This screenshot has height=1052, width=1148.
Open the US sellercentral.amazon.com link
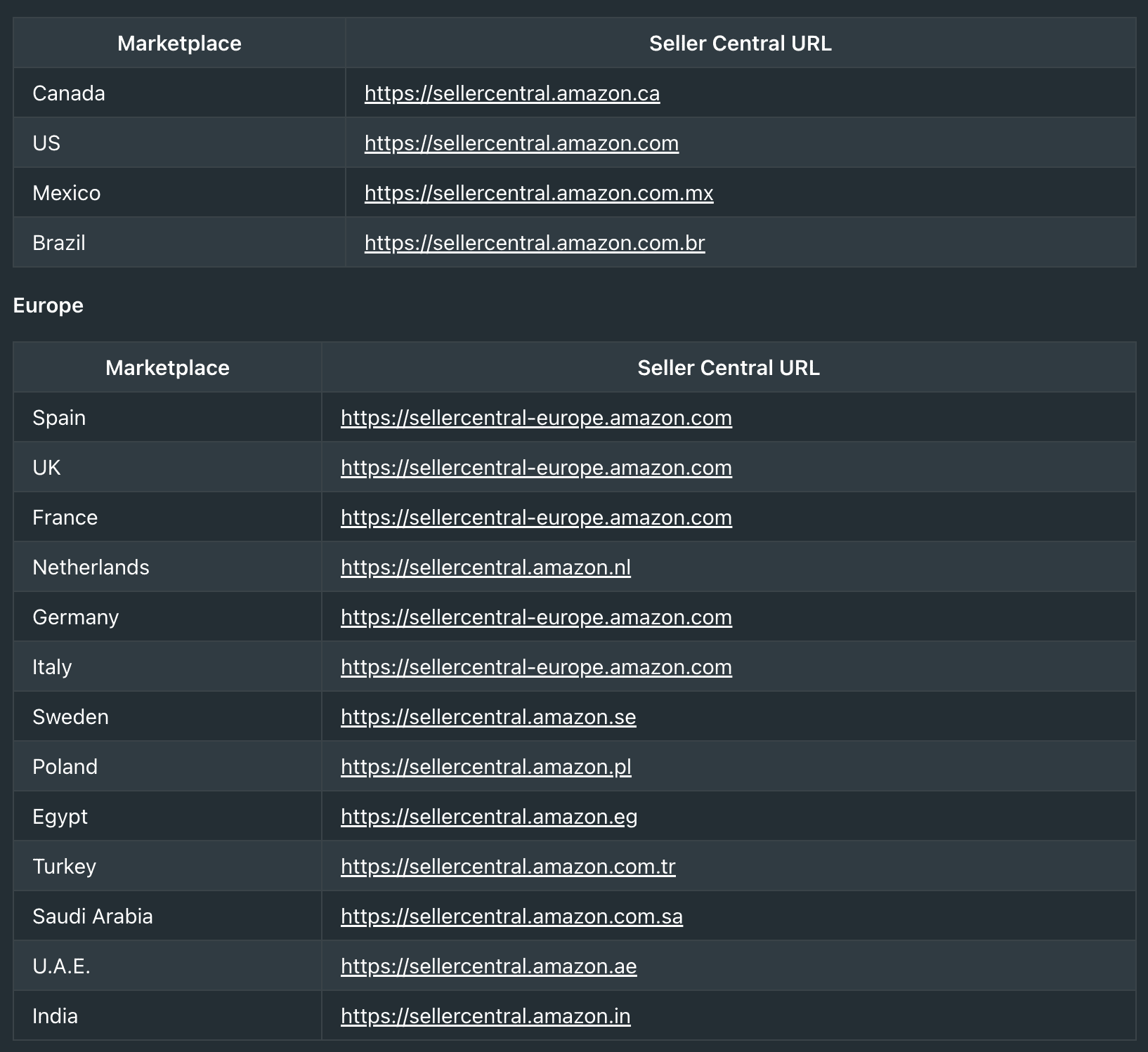coord(521,143)
